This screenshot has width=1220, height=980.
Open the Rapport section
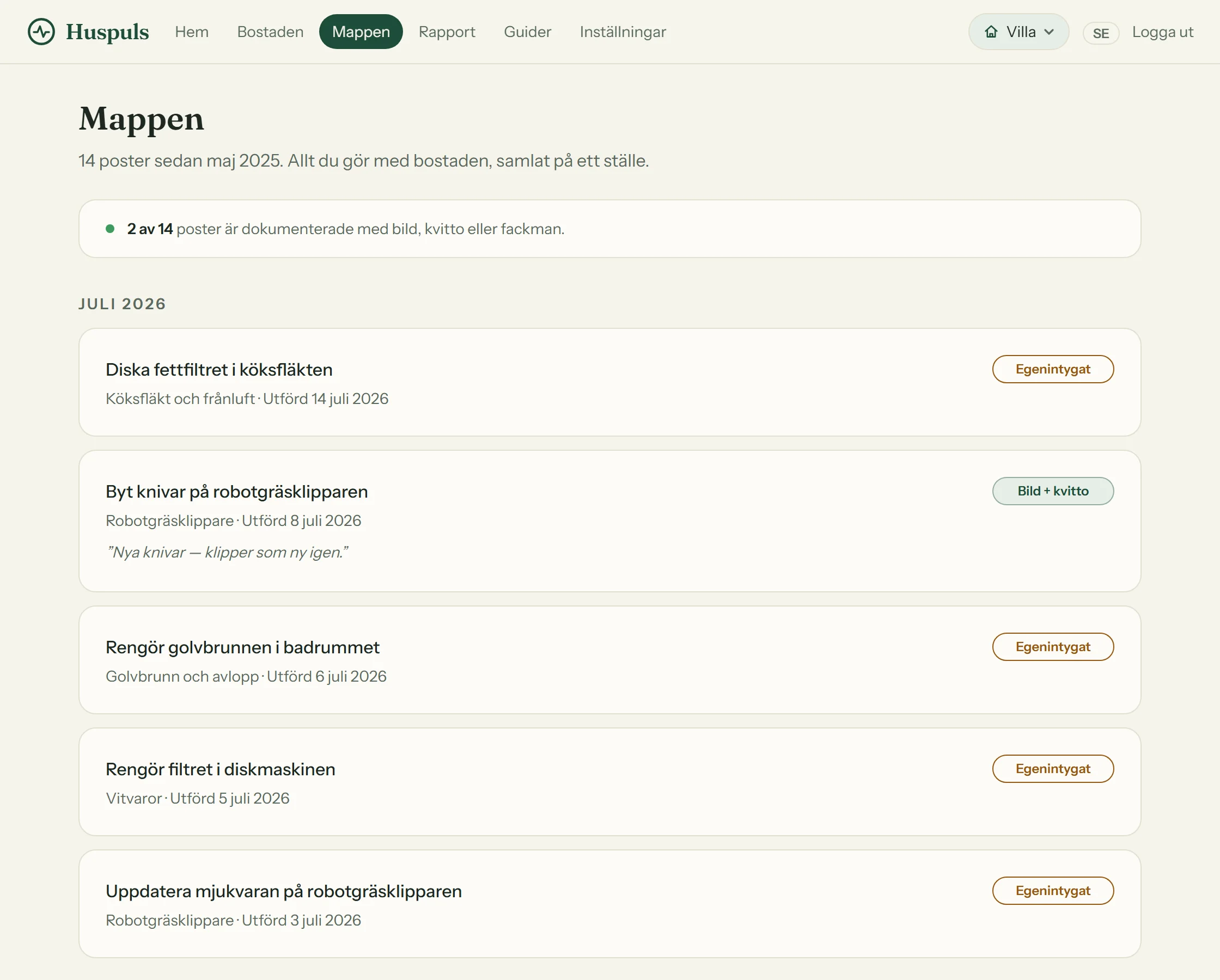[x=447, y=32]
